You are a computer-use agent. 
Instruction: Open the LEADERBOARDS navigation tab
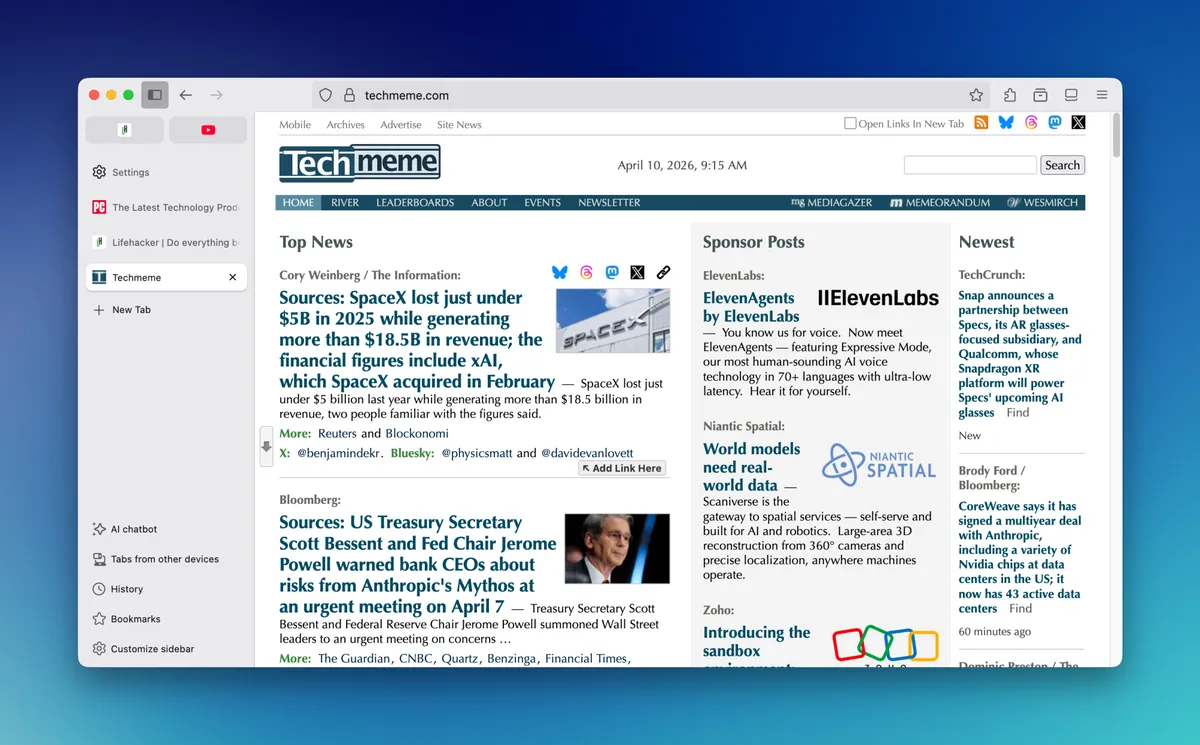click(415, 202)
